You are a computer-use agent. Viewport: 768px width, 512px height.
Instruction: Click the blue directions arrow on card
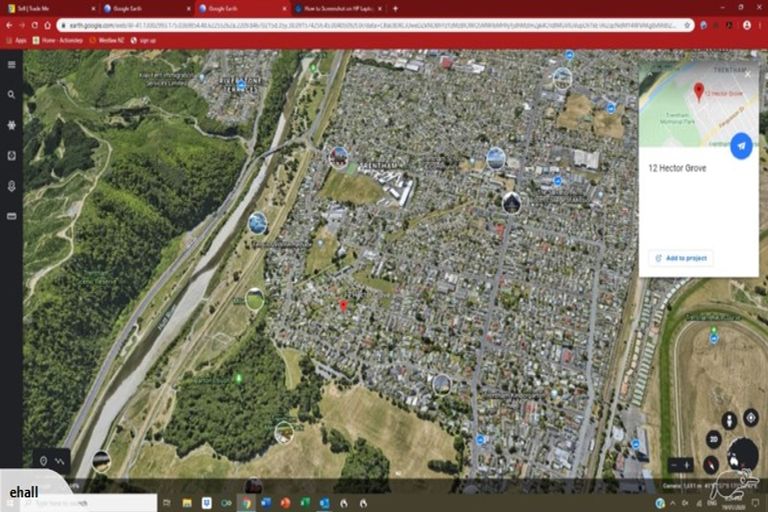point(741,146)
